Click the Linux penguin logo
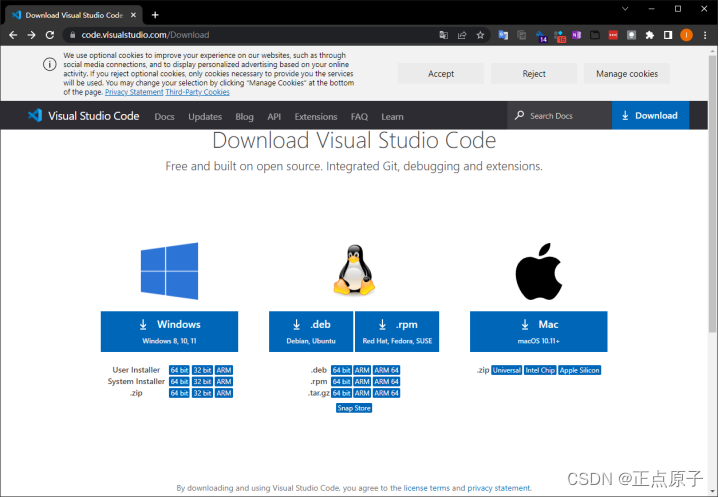Screen dimensions: 719x497 354,270
